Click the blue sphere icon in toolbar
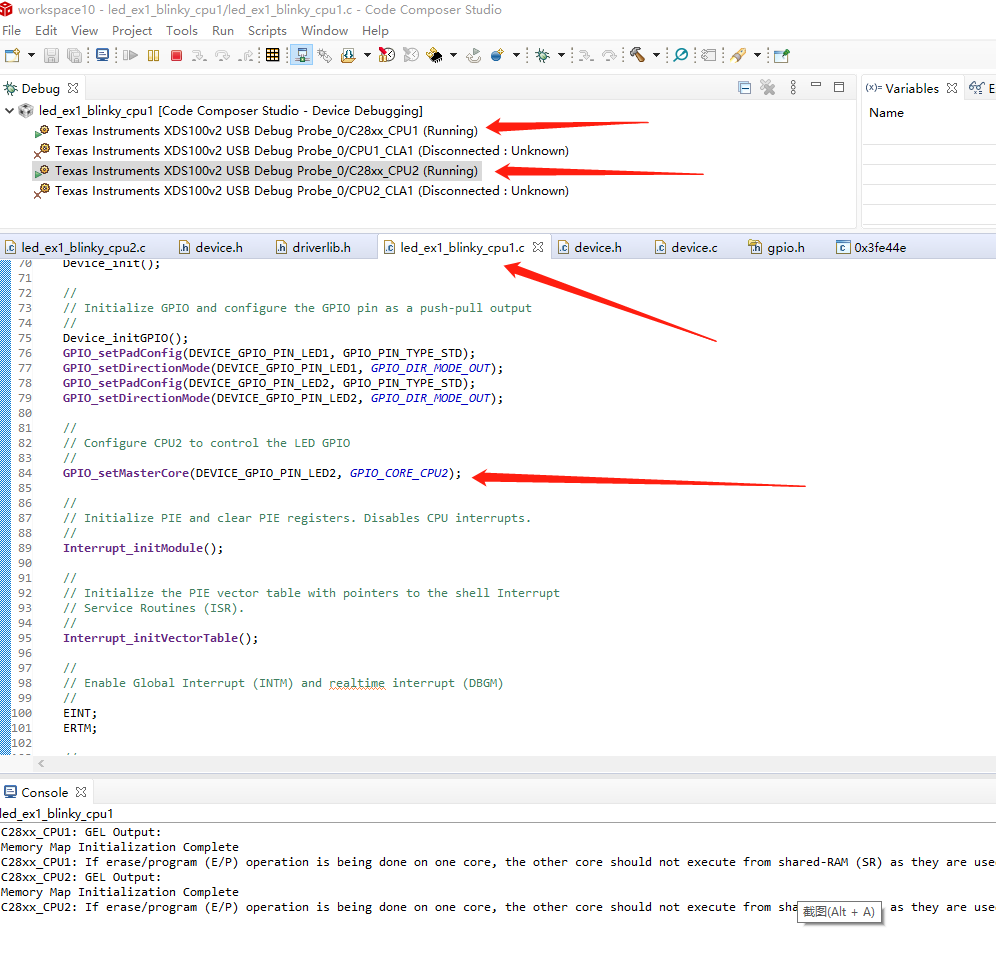 (497, 55)
